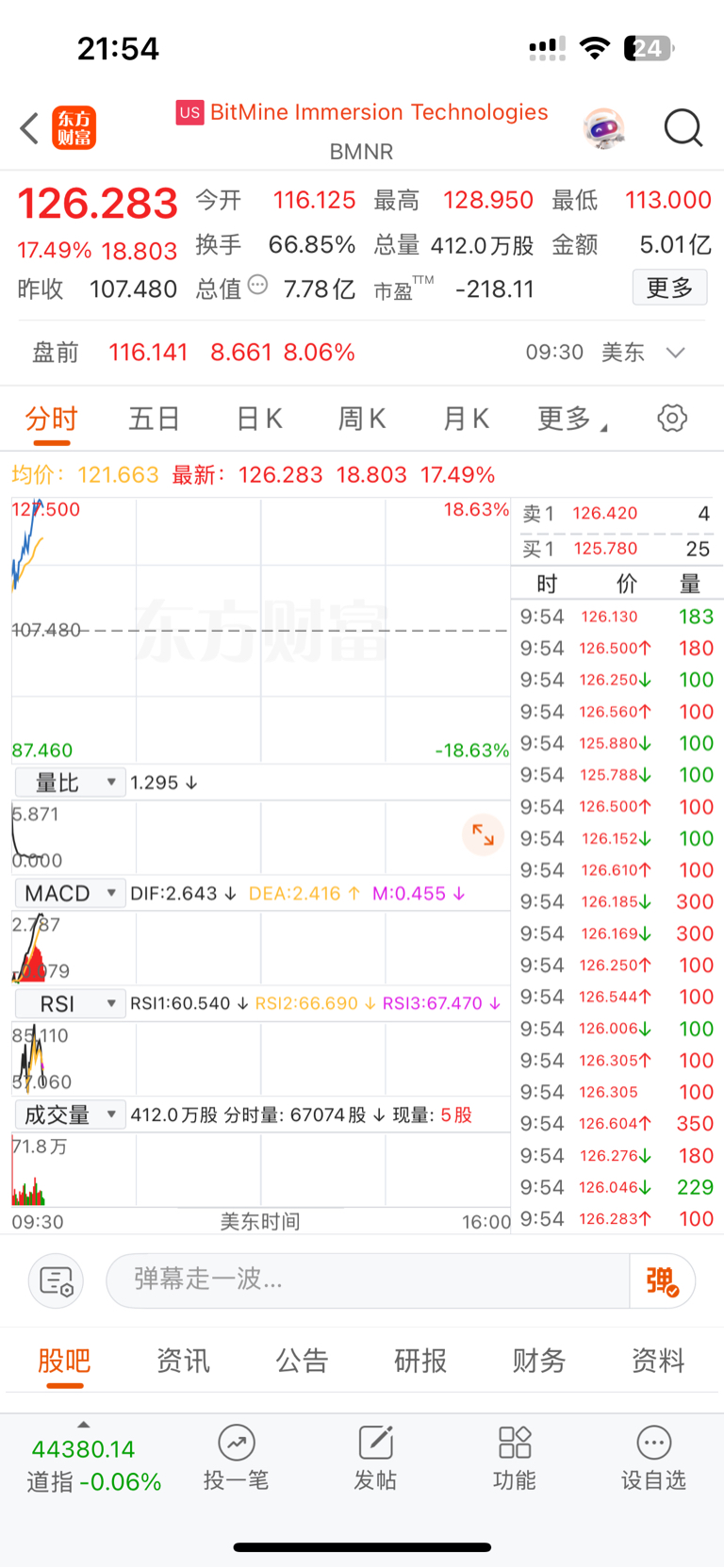Open the 资讯 news tab

click(x=183, y=1361)
